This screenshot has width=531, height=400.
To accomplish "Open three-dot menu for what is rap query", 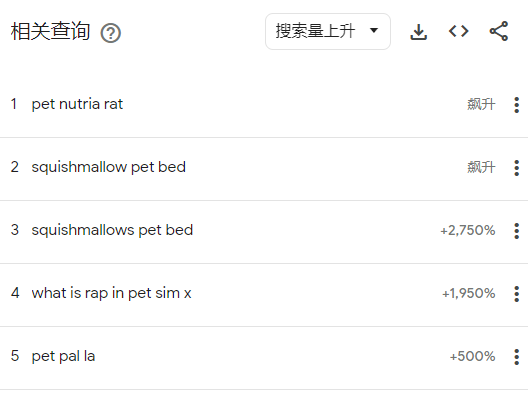I will click(516, 294).
